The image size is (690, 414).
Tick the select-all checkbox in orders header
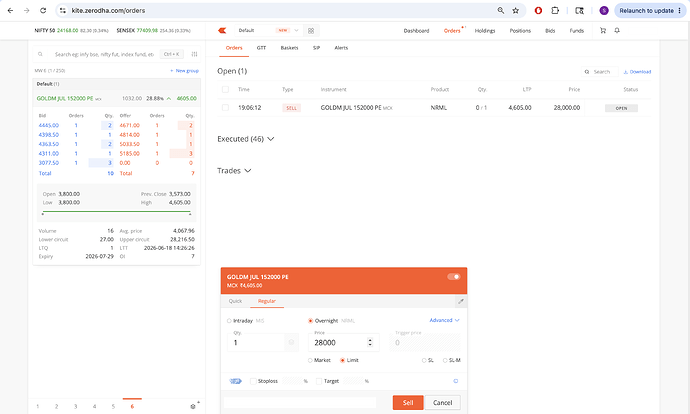[225, 89]
